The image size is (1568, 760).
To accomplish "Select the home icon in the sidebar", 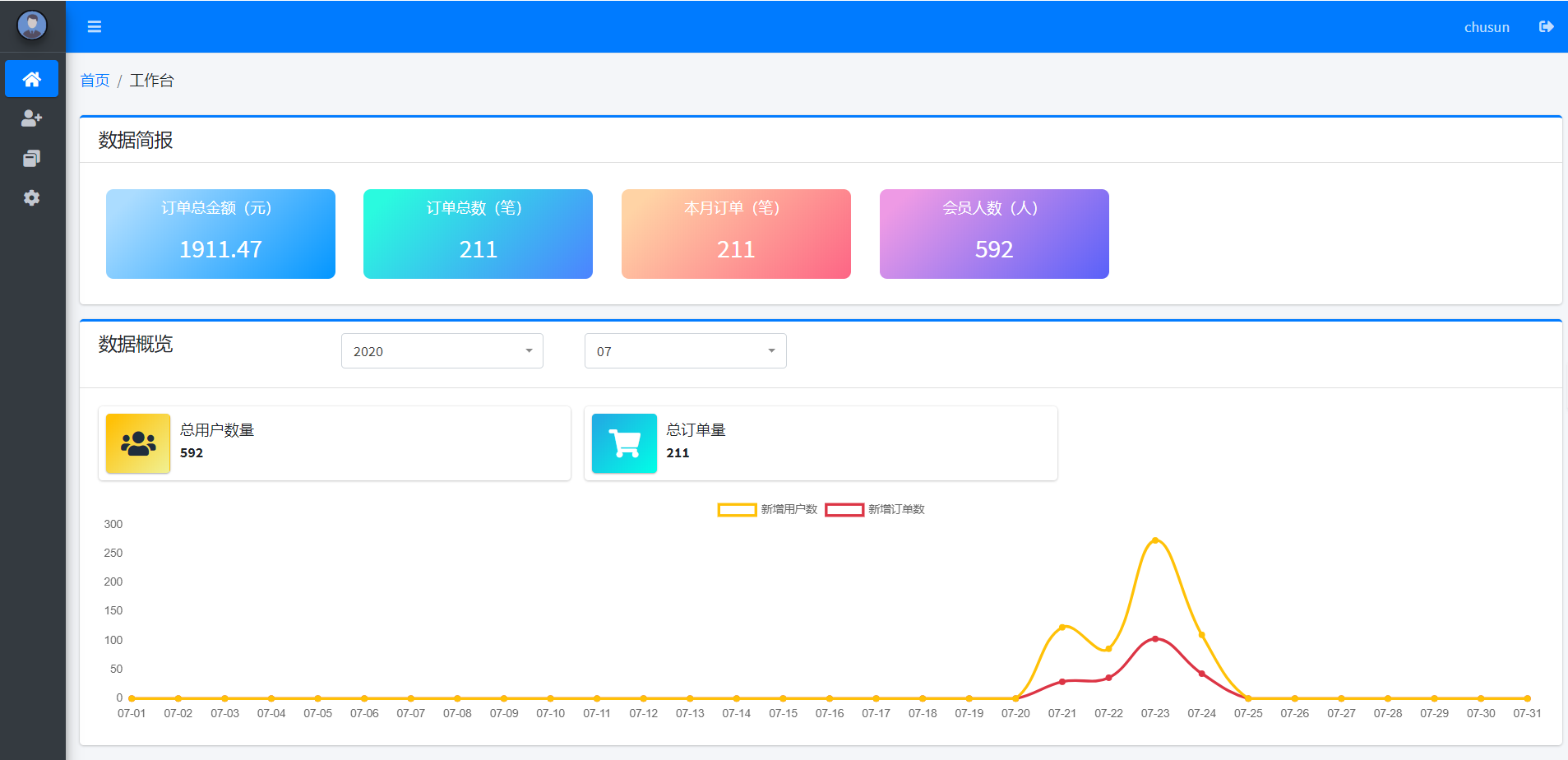I will [x=32, y=78].
